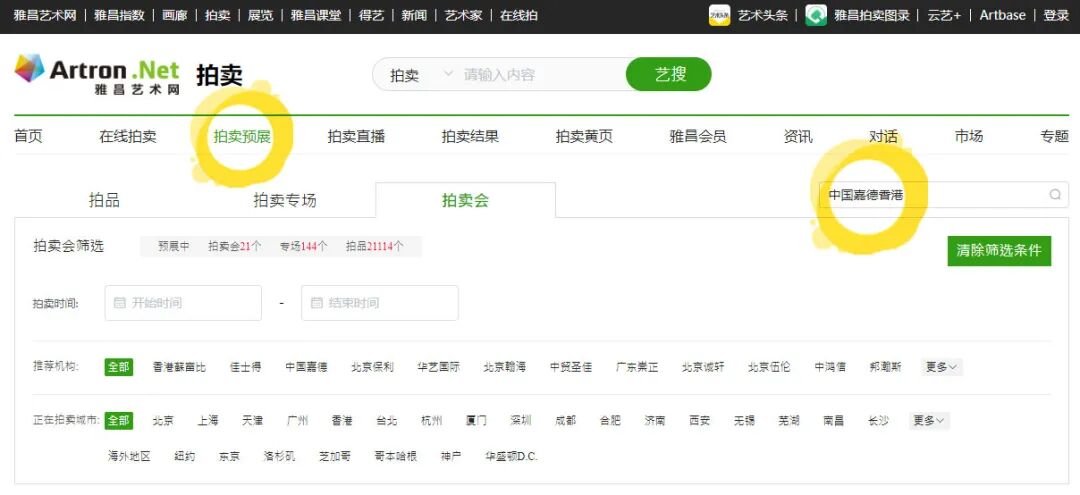Image resolution: width=1080 pixels, height=495 pixels.
Task: Filter by institution 华艺国际
Action: point(439,367)
